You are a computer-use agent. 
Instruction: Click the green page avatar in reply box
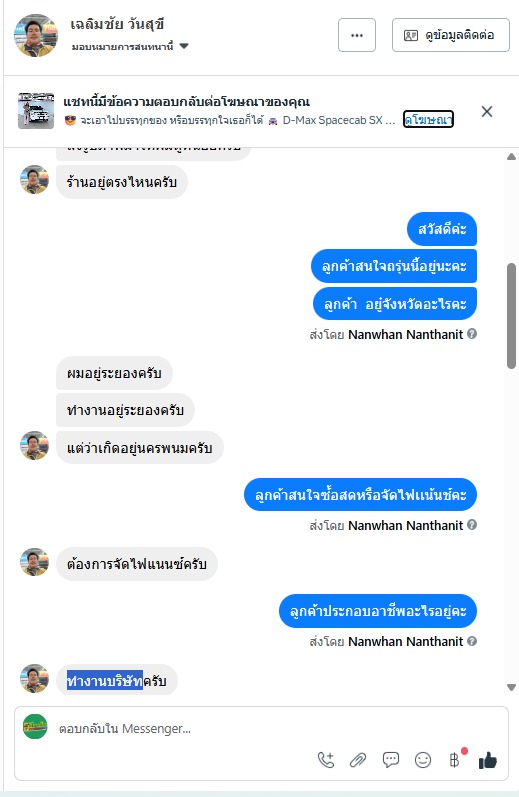point(35,726)
